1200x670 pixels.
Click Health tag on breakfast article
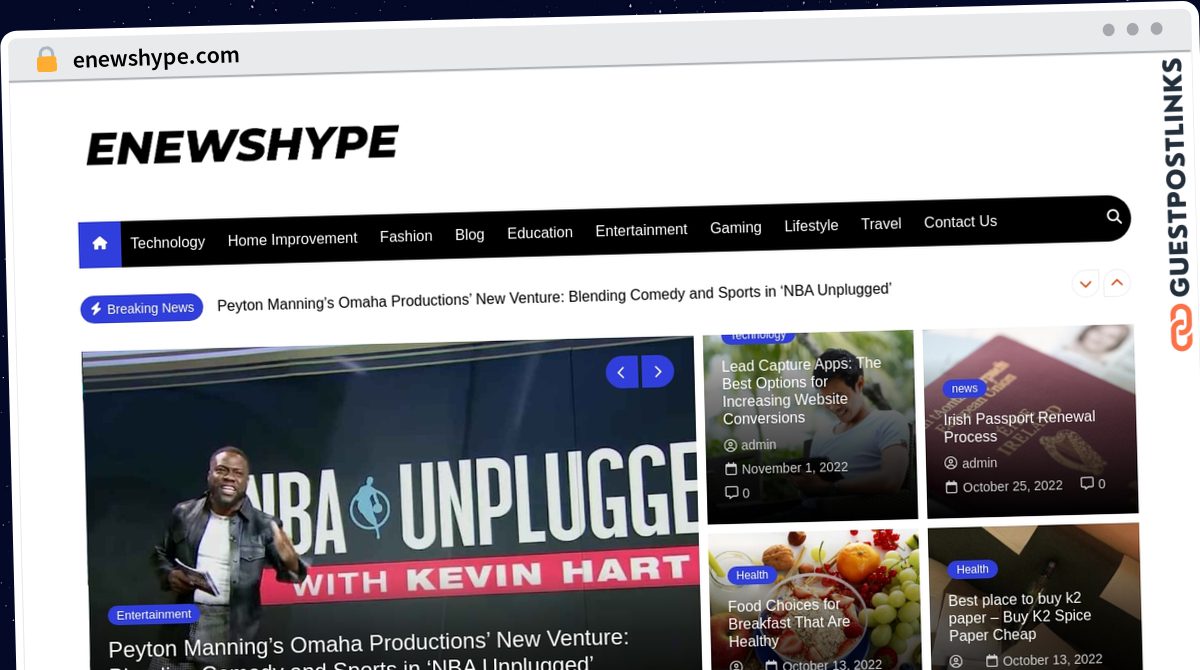[752, 575]
